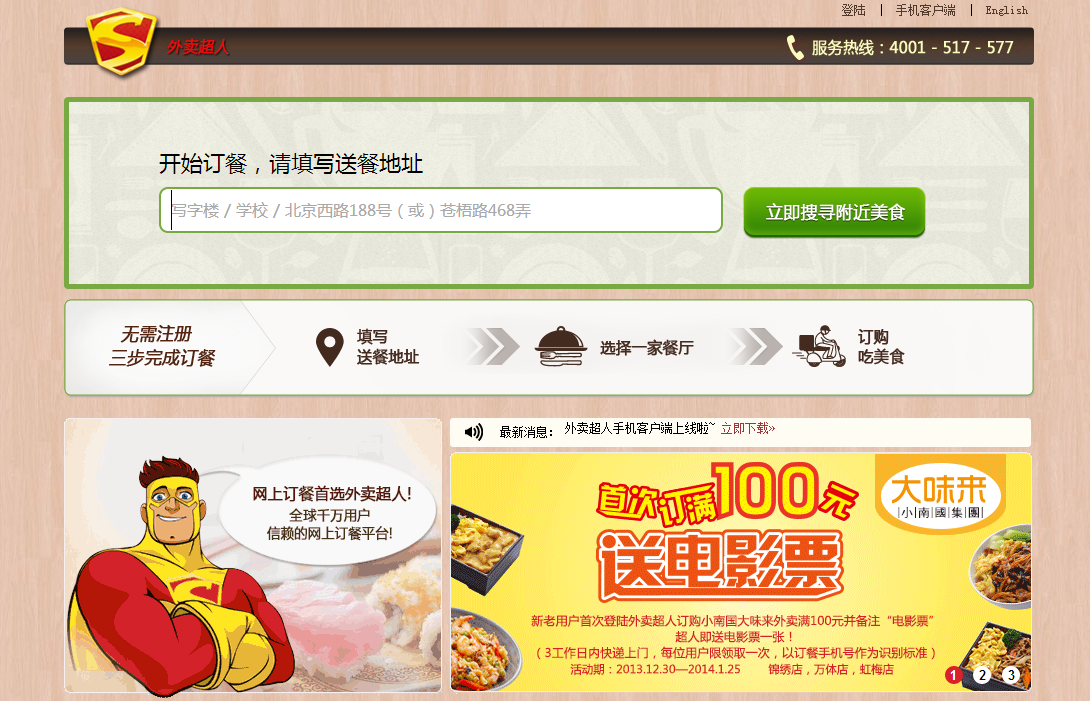The image size is (1090, 701).
Task: Click the 大味来 brand logo on the banner
Action: point(940,493)
